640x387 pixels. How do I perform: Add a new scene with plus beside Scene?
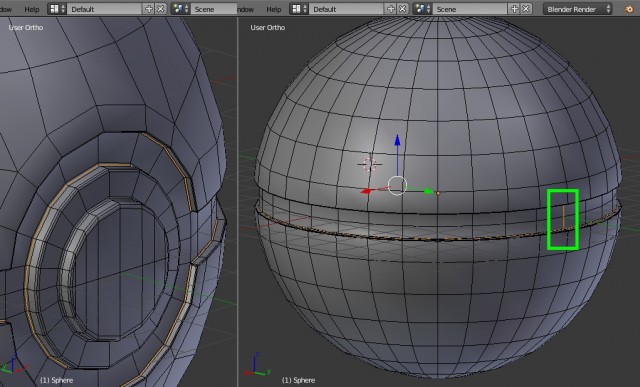pyautogui.click(x=514, y=9)
